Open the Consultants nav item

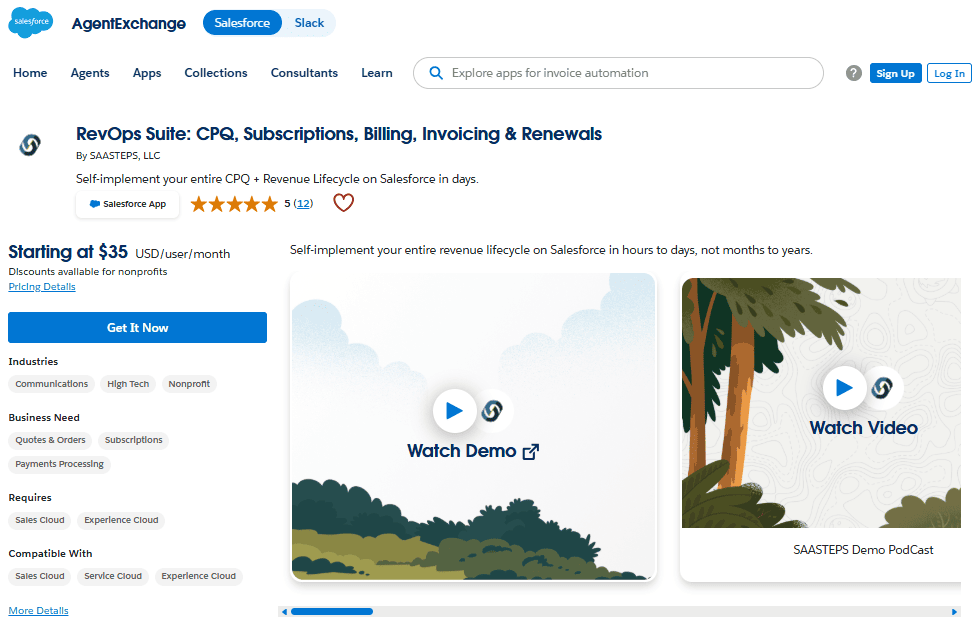click(x=304, y=73)
